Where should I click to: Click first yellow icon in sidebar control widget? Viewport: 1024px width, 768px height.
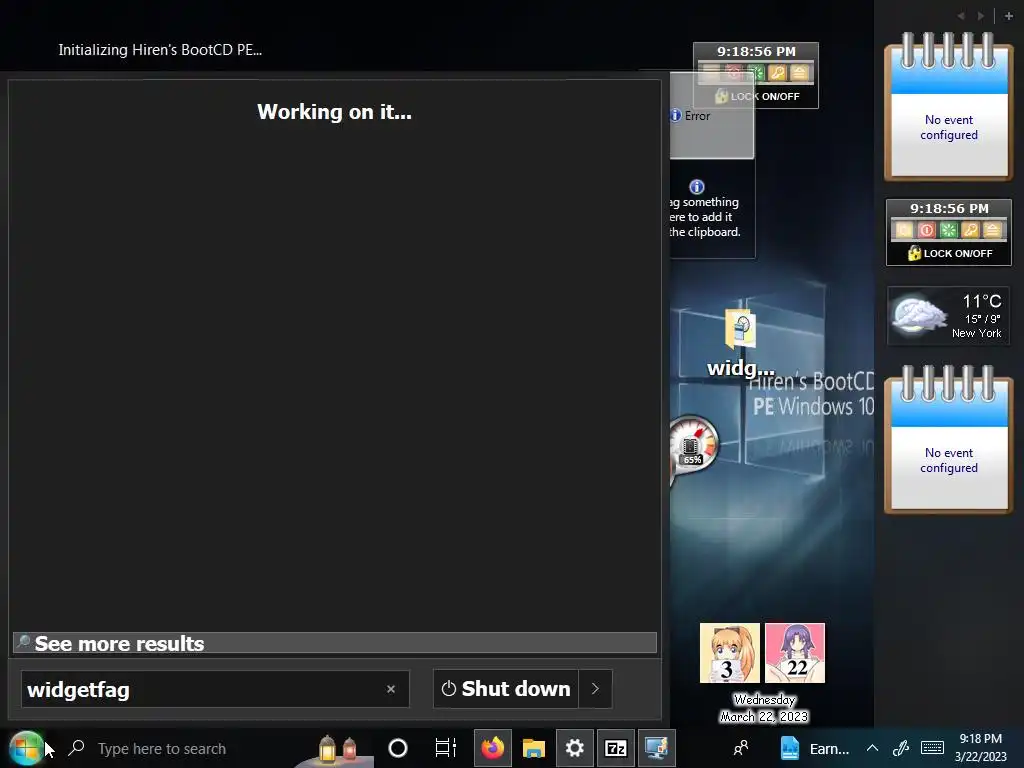tap(904, 230)
